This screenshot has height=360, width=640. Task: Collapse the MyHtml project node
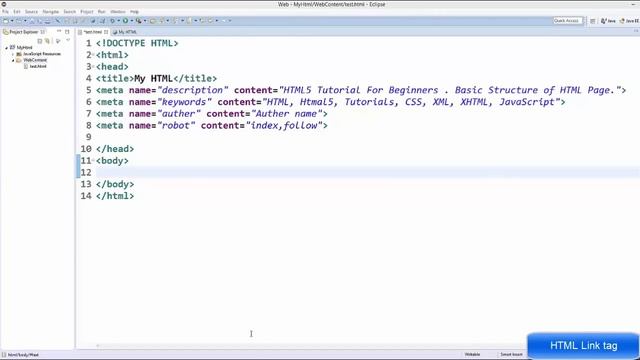tap(6, 48)
